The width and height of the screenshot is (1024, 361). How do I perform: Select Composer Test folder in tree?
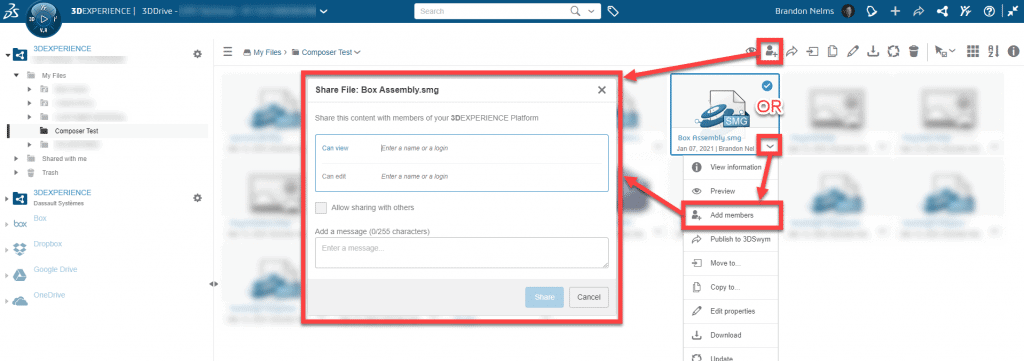[x=76, y=131]
